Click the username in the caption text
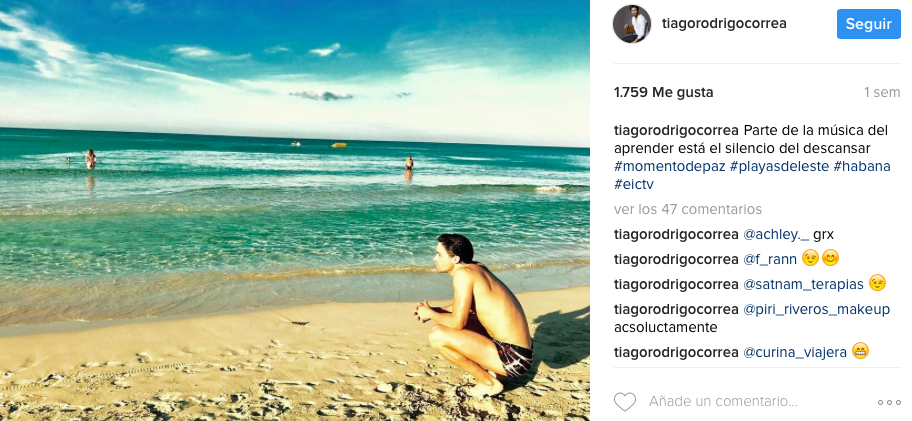 tap(676, 130)
